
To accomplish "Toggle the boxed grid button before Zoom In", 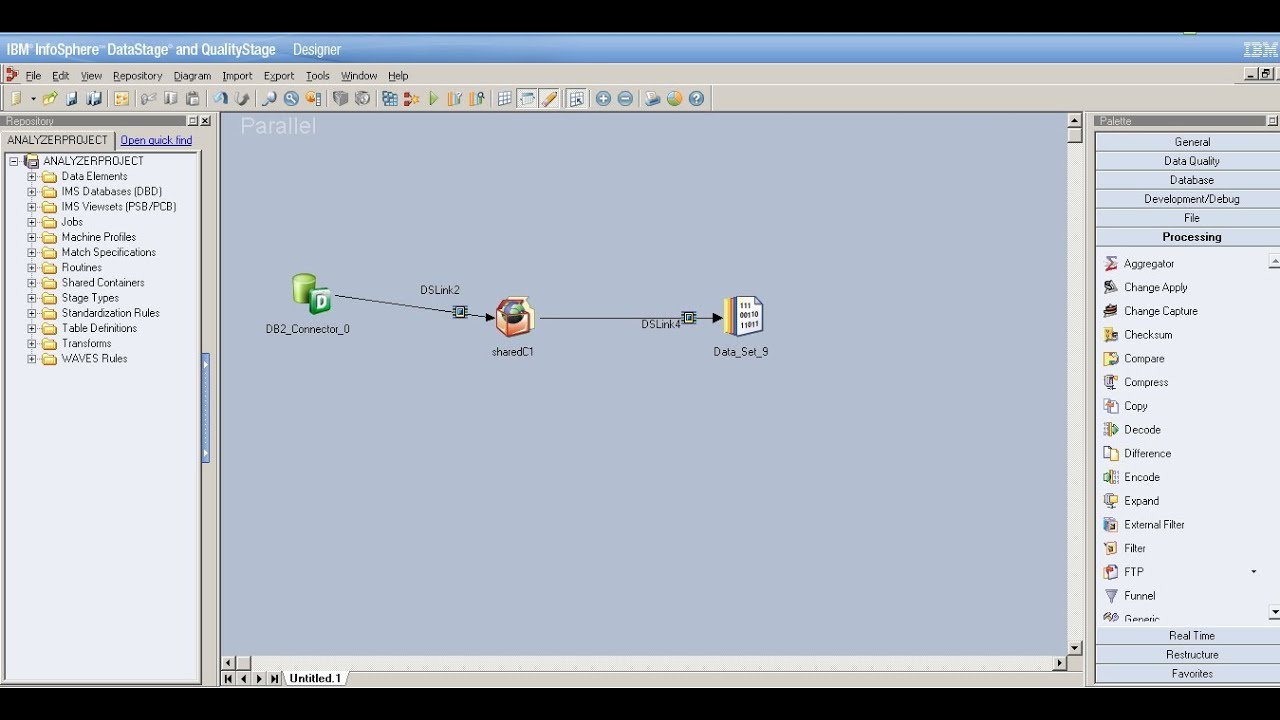I will (x=577, y=99).
